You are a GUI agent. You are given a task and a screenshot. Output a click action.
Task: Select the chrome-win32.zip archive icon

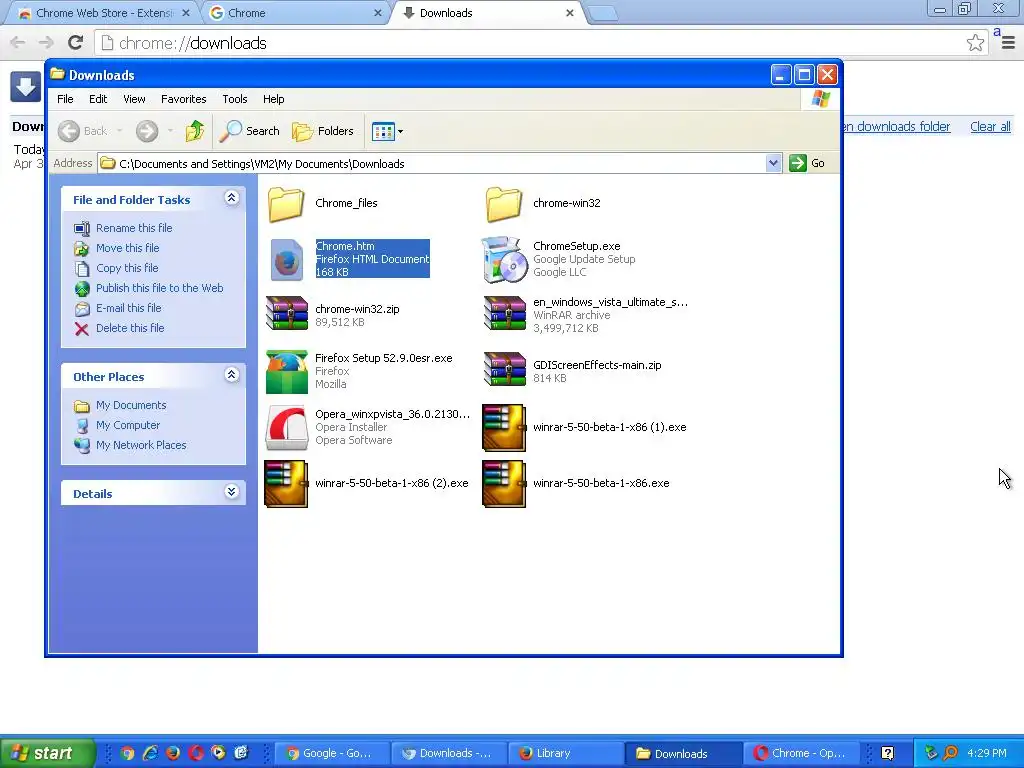click(x=286, y=315)
